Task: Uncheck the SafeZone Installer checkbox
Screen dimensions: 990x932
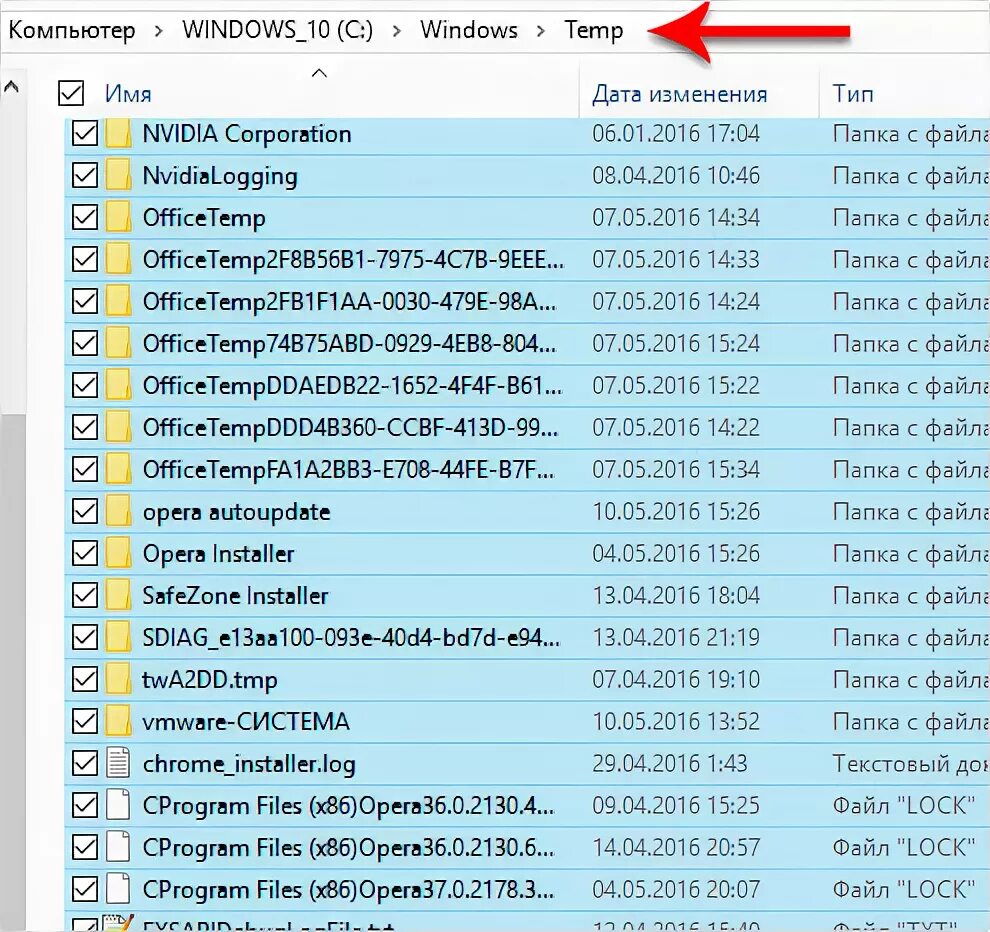Action: click(x=85, y=595)
